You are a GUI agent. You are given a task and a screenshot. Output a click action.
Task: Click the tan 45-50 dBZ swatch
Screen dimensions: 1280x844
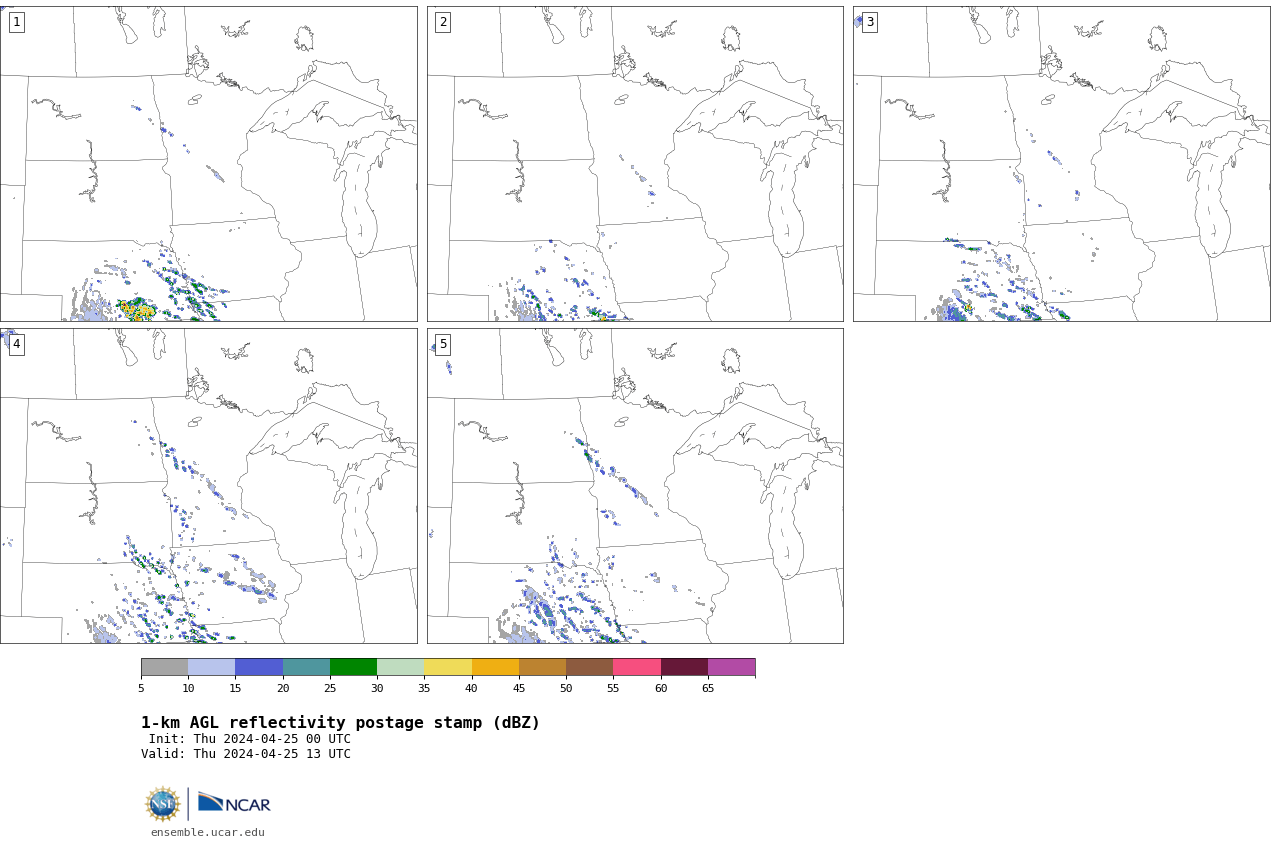pos(542,667)
